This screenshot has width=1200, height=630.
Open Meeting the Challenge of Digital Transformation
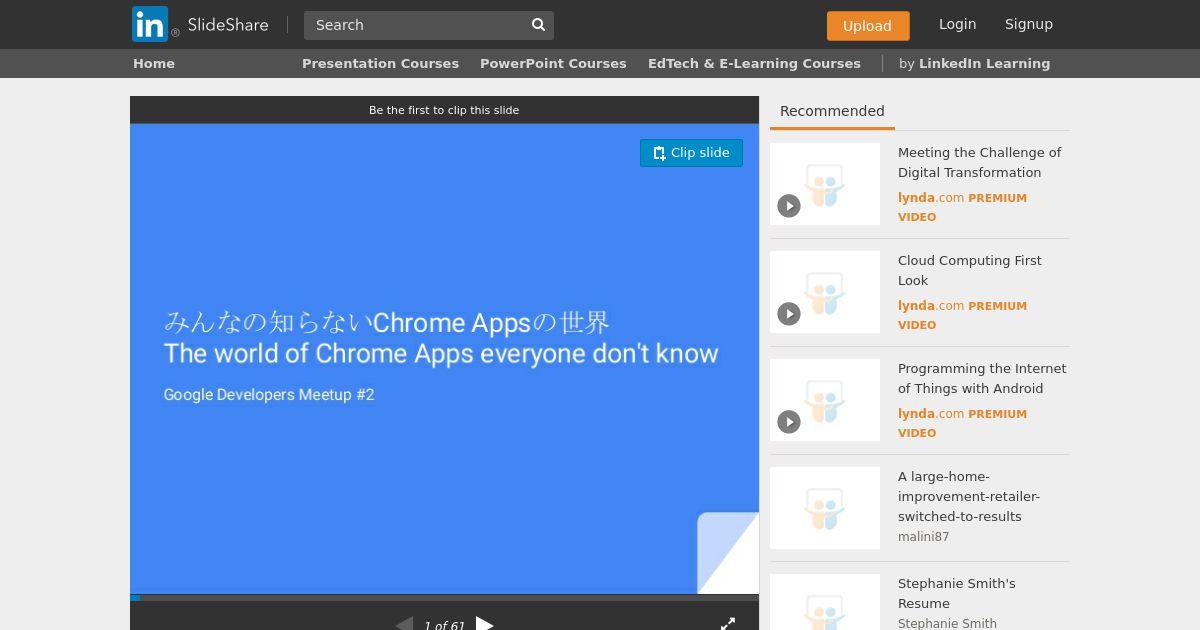tap(980, 162)
